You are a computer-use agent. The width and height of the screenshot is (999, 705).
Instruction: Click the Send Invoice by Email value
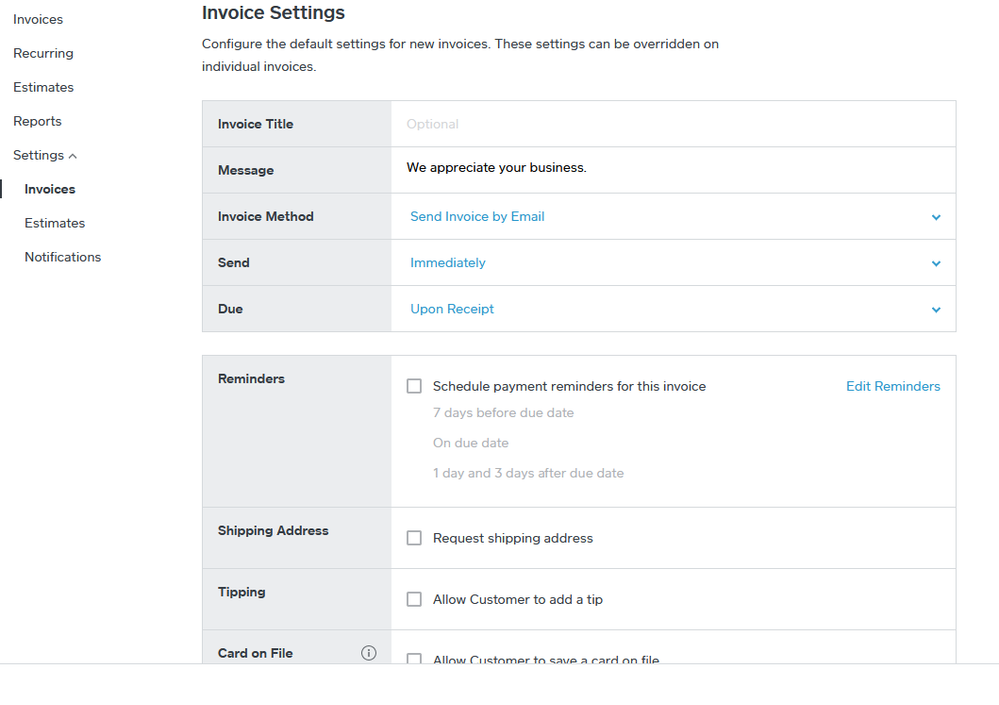pos(477,217)
